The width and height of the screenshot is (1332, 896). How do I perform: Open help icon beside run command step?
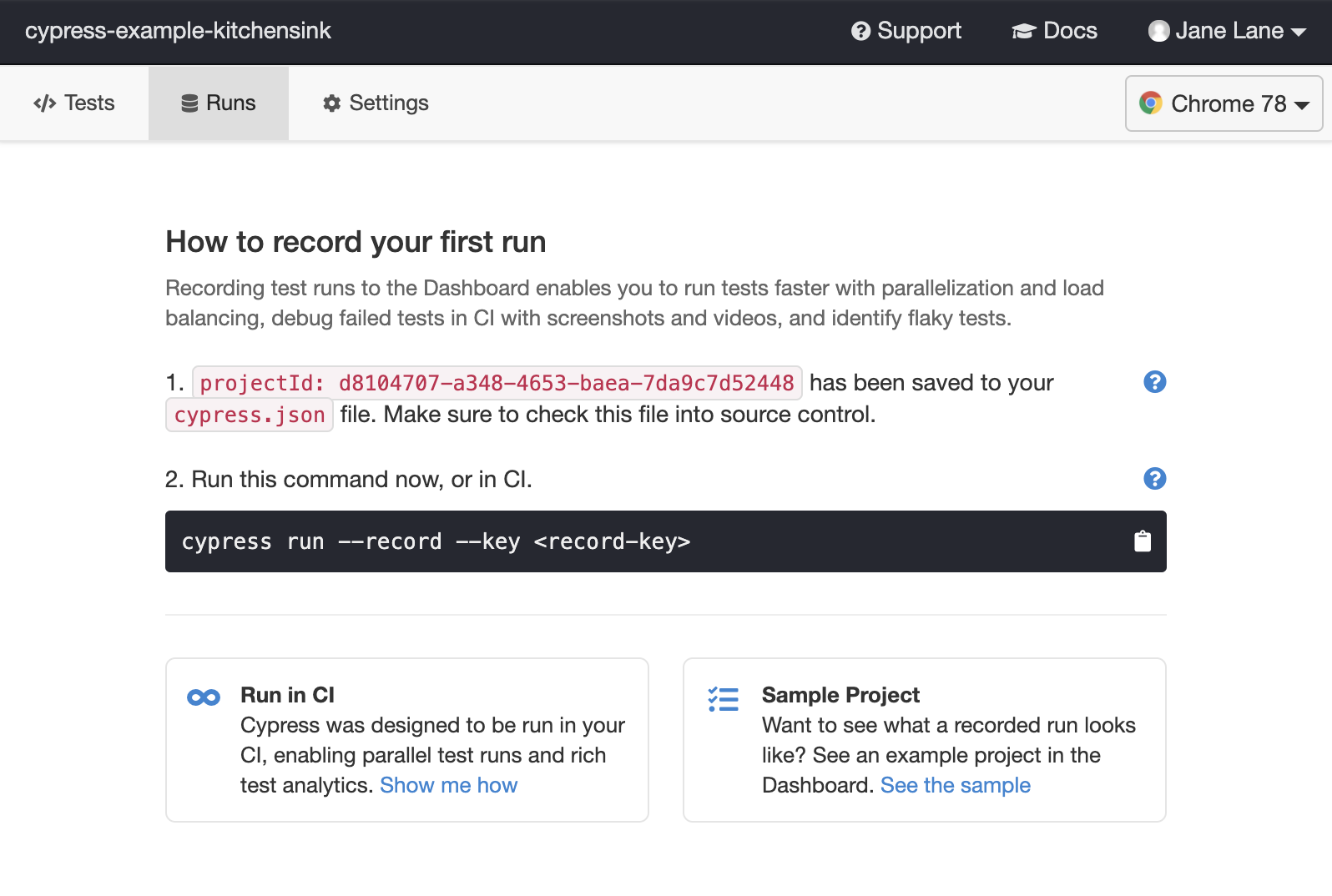point(1155,479)
